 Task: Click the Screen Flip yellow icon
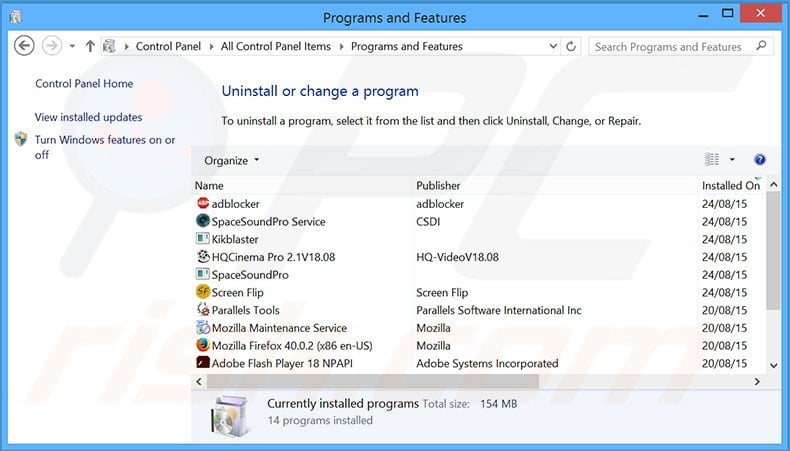[x=203, y=292]
